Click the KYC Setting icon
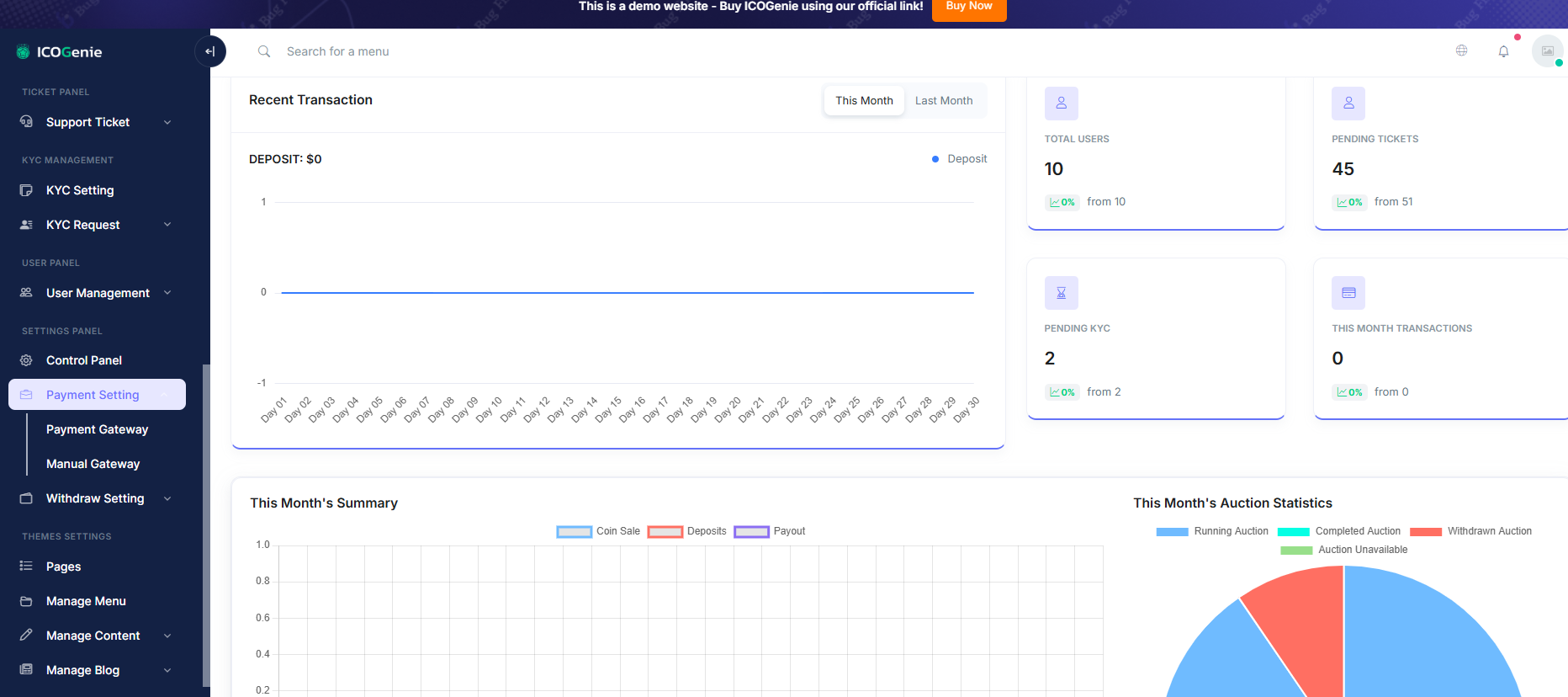Screen dimensions: 1568x697 click(x=26, y=190)
